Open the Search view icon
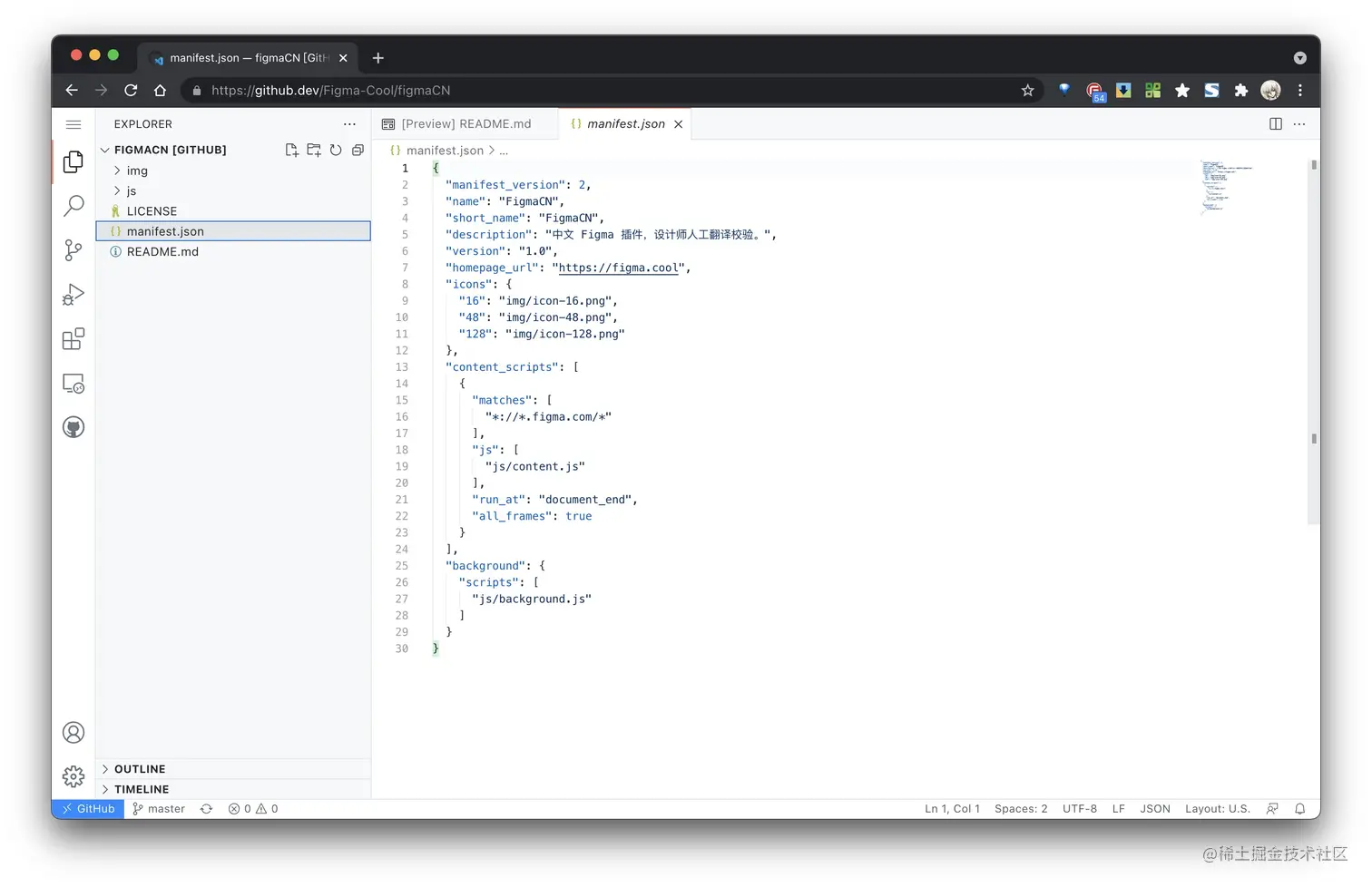The image size is (1372, 887). pyautogui.click(x=73, y=206)
